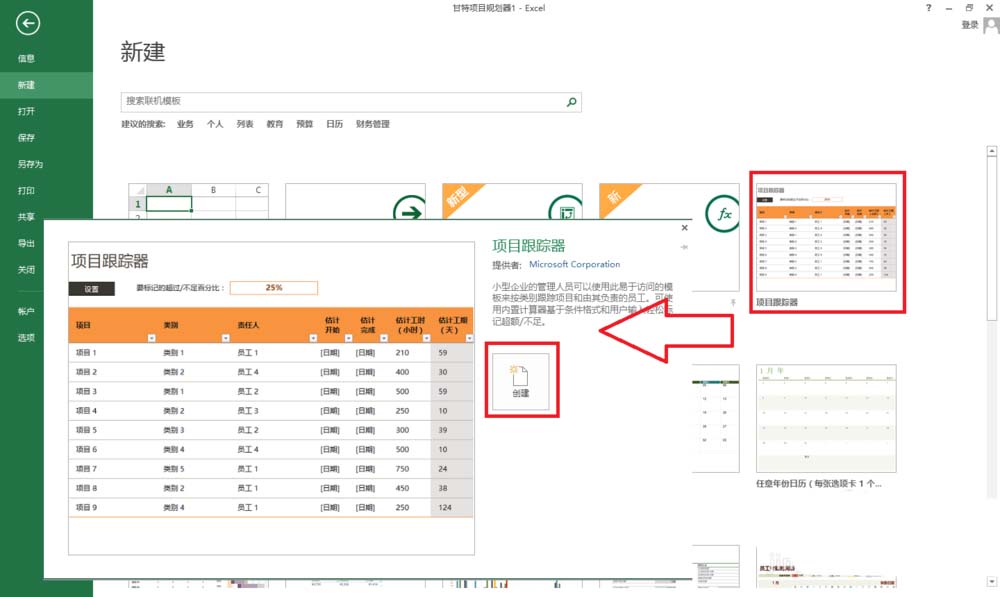Screen dimensions: 1000x597
Task: Click the search magnifier icon
Action: coord(570,102)
